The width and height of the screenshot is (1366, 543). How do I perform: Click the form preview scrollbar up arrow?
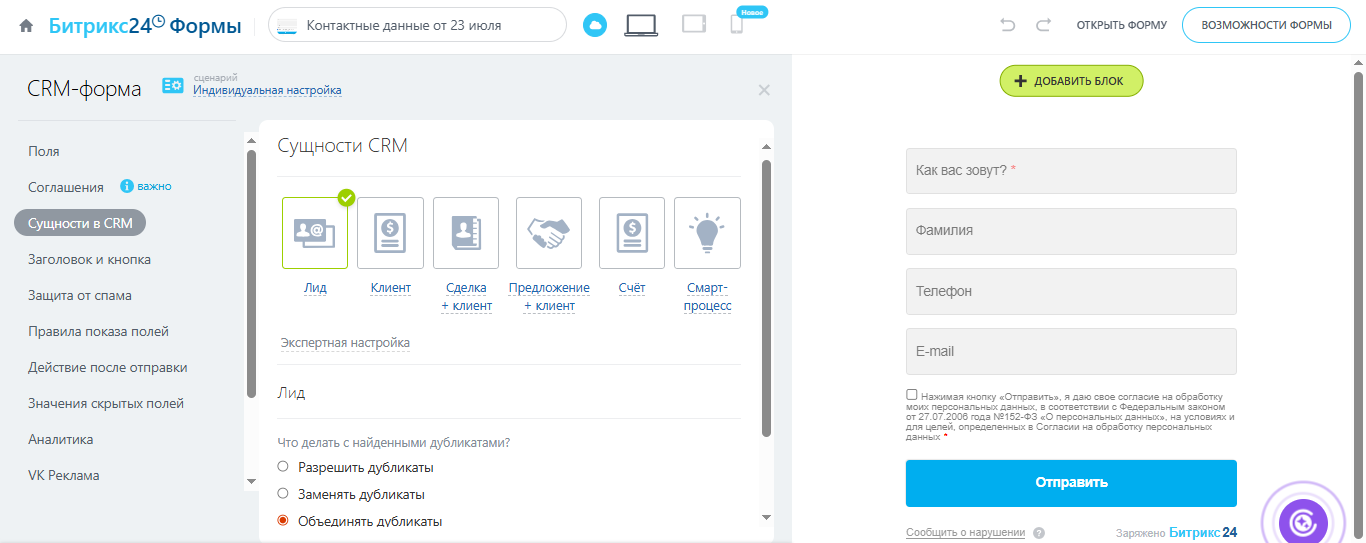pos(1359,61)
